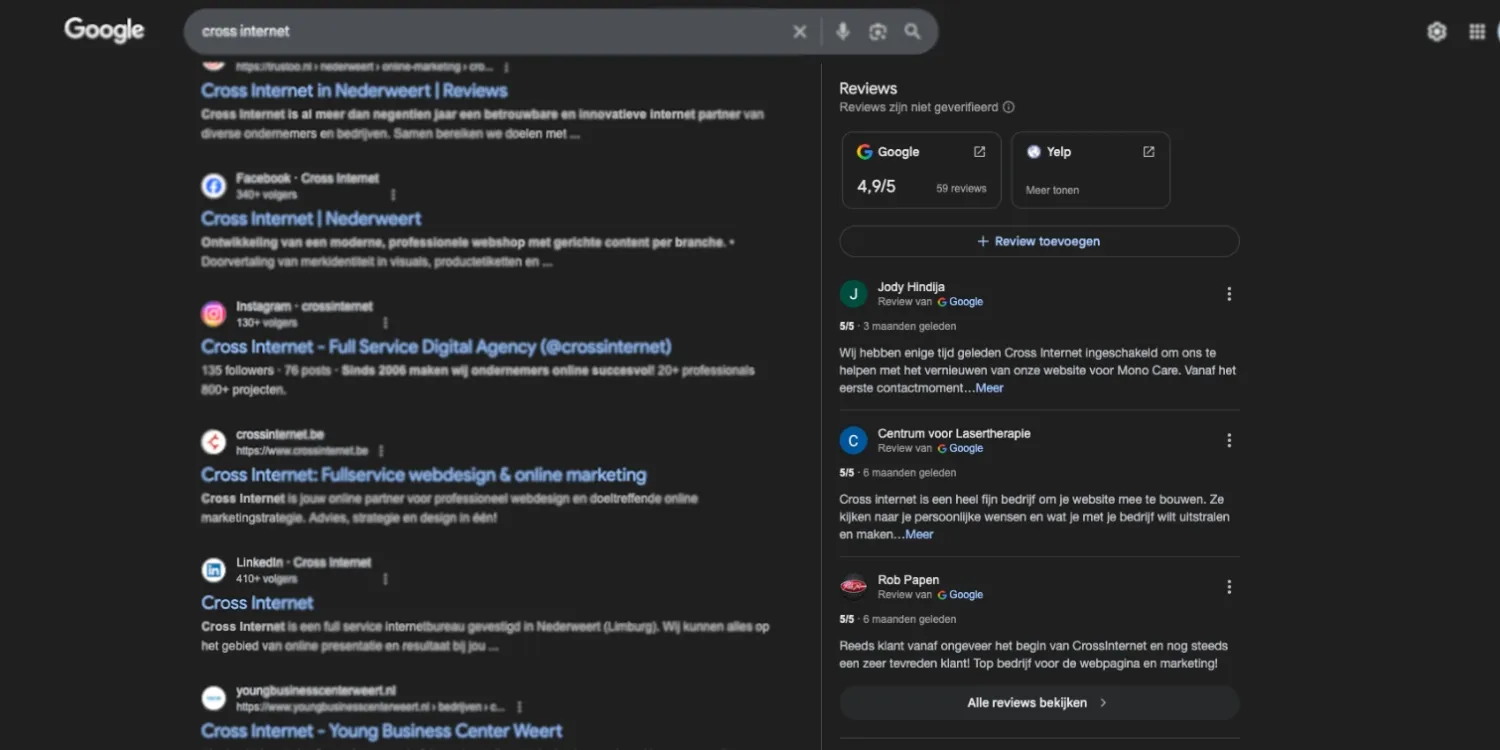Show more sources with Meer tonen
Screen dimensions: 1500x750
[x=1051, y=189]
